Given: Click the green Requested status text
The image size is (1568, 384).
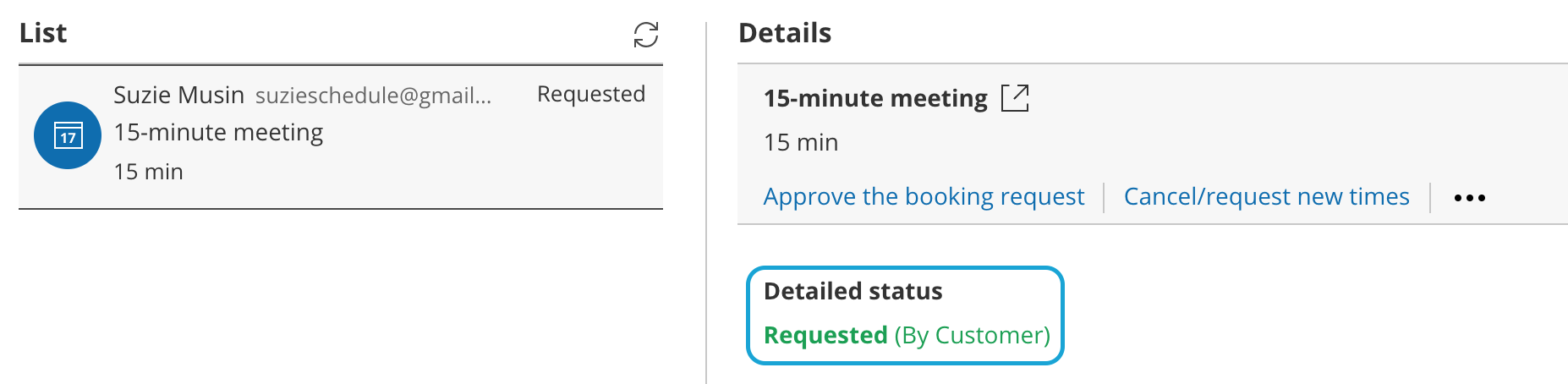Looking at the screenshot, I should click(825, 335).
